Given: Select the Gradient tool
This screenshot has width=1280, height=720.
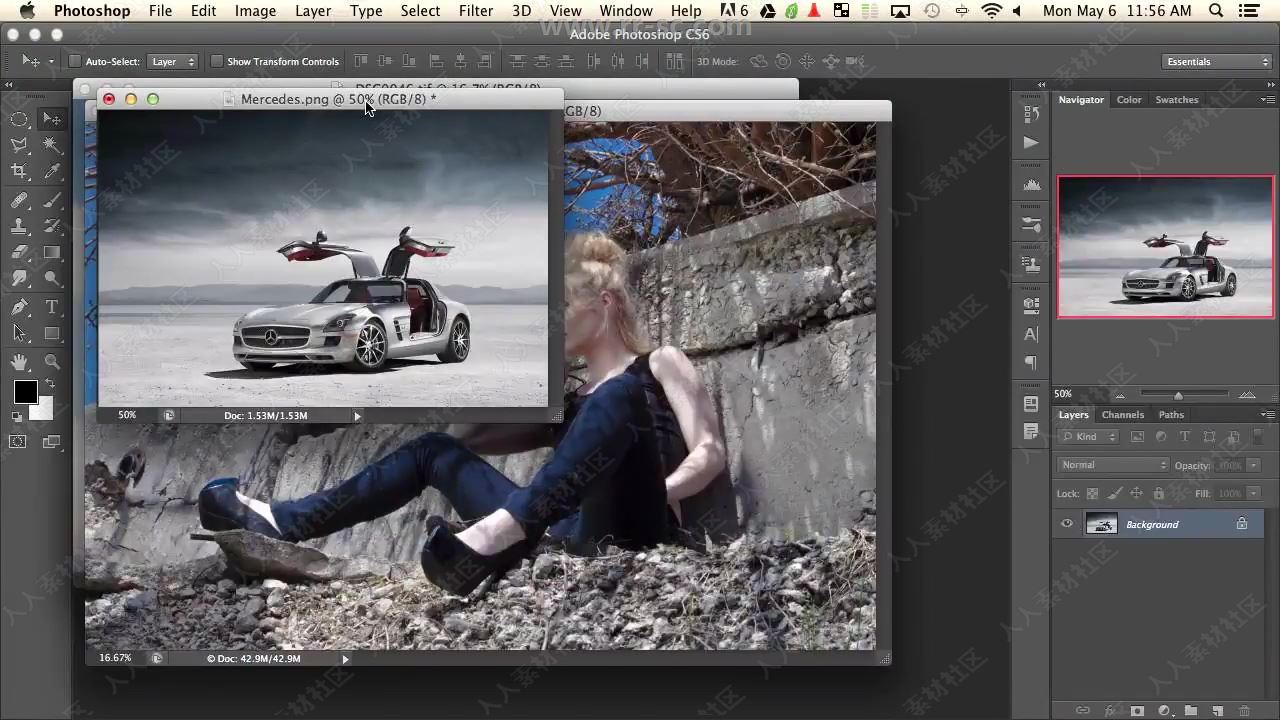Looking at the screenshot, I should click(52, 253).
